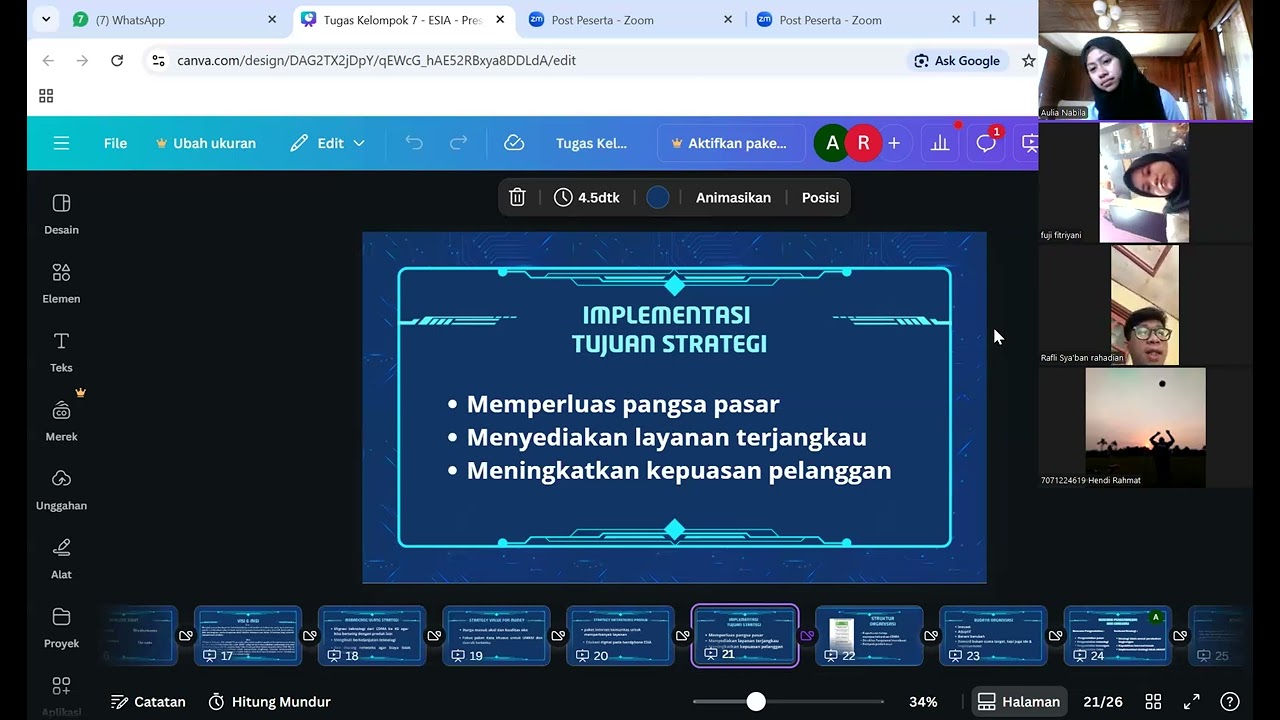Select slide 17 thumbnail
The width and height of the screenshot is (1280, 720).
[248, 635]
